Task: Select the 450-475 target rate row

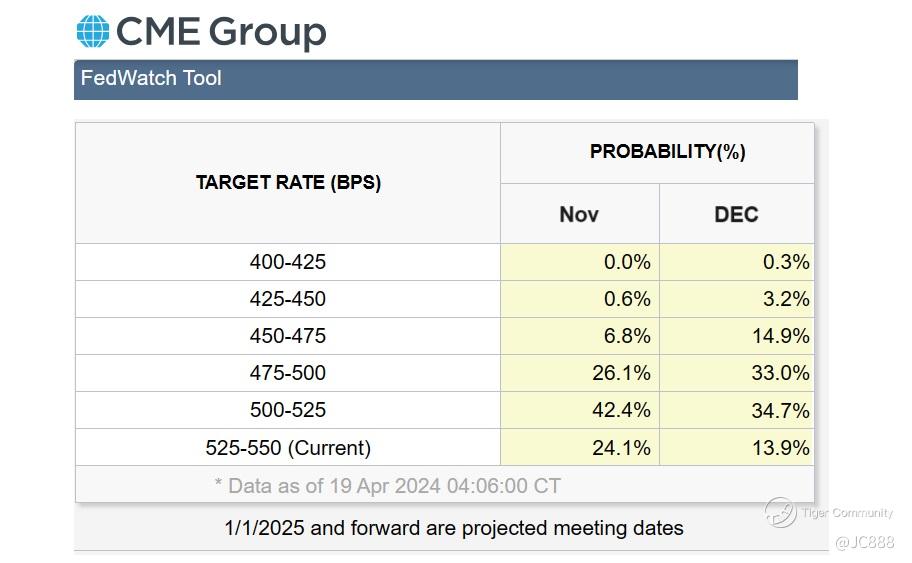Action: point(288,336)
